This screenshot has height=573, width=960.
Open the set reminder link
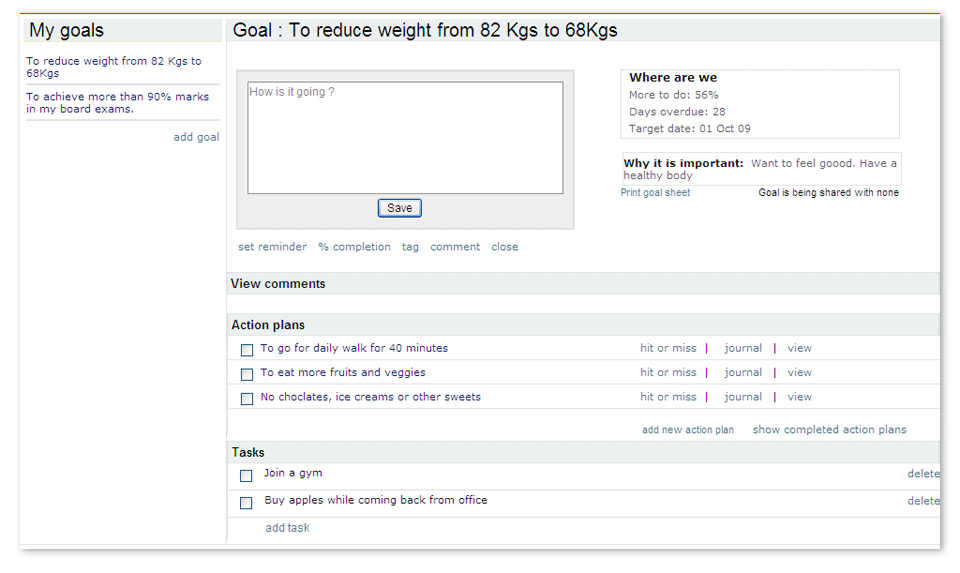(x=272, y=247)
